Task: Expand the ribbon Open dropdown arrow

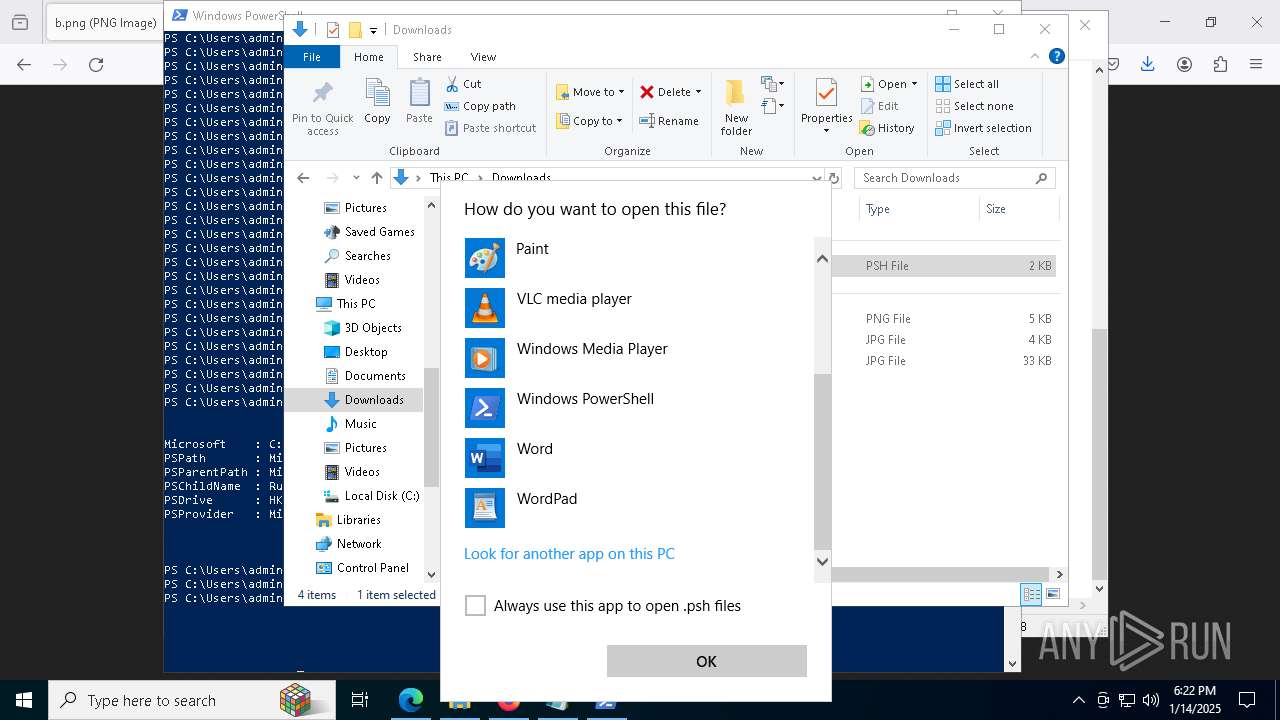Action: 914,84
